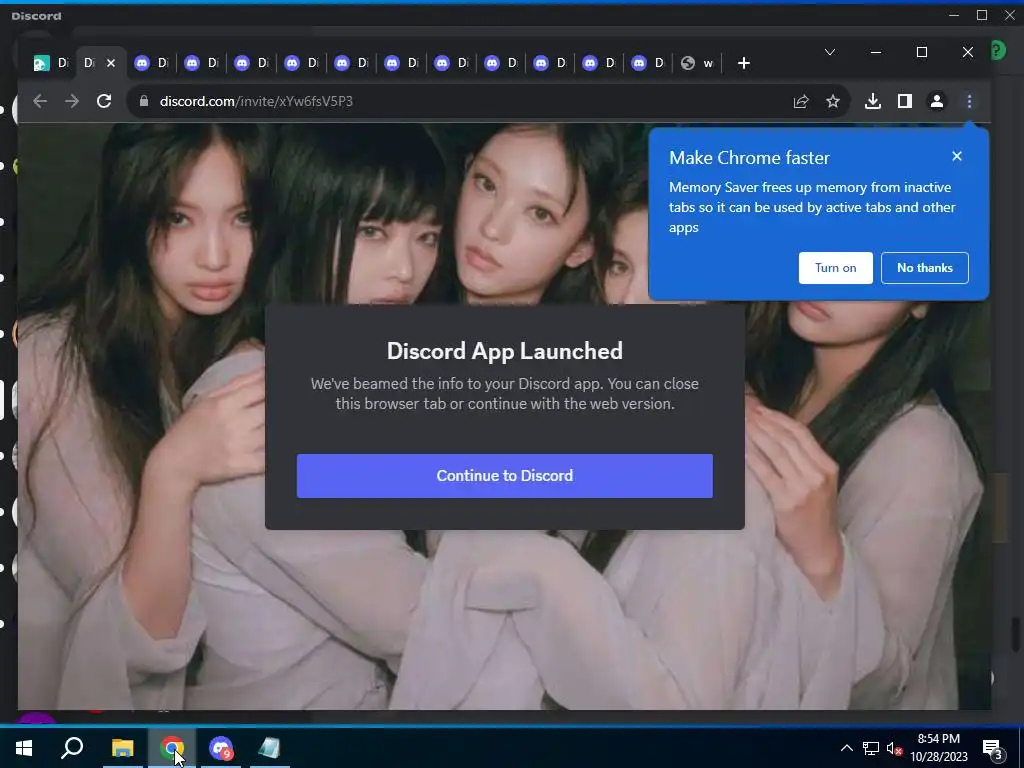Dismiss the Make Chrome faster popup
1024x768 pixels.
point(957,156)
